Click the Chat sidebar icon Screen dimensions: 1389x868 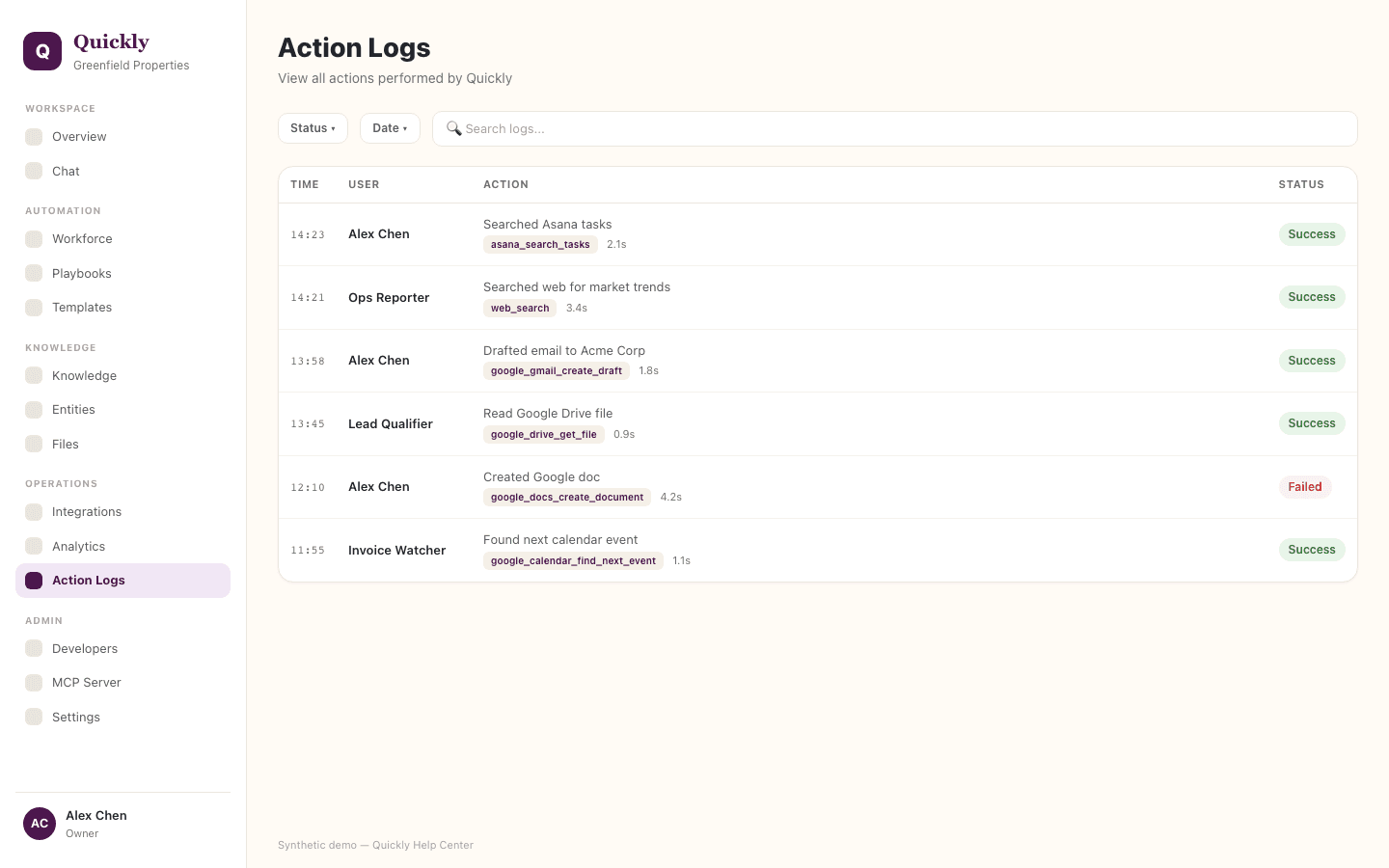[34, 171]
